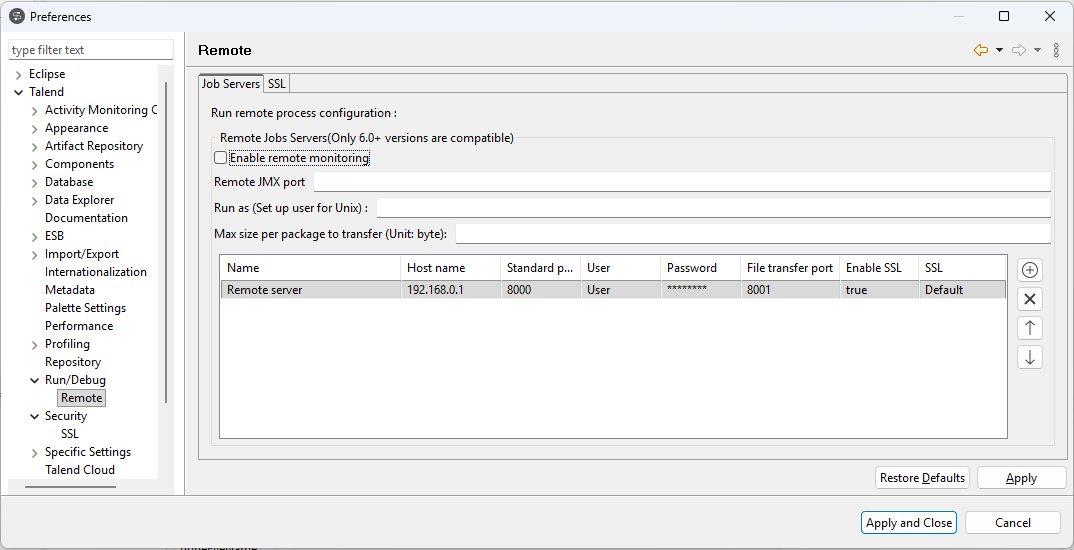Click the move down arrow icon
This screenshot has width=1074, height=550.
1030,357
